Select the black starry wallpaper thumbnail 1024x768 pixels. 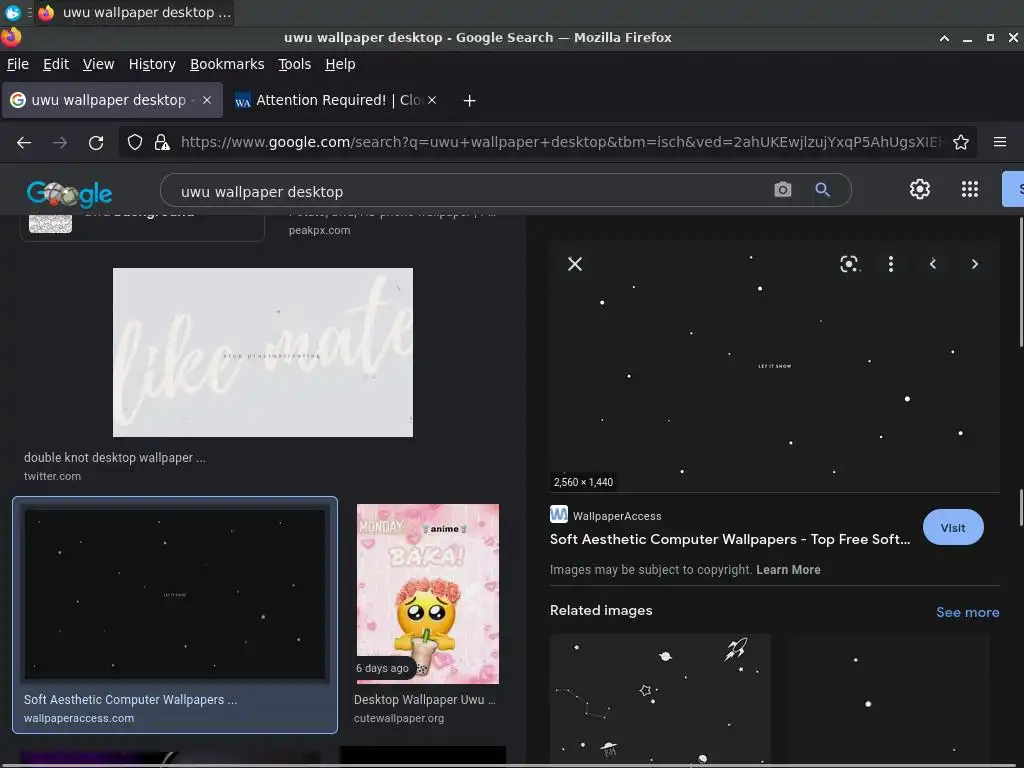174,594
